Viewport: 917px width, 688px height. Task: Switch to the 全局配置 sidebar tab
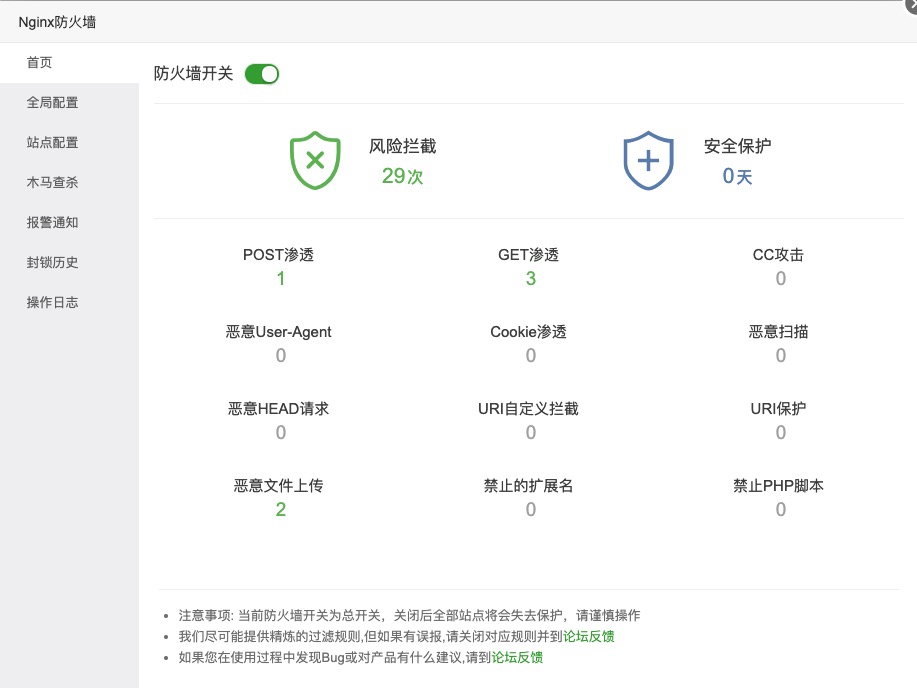tap(70, 102)
